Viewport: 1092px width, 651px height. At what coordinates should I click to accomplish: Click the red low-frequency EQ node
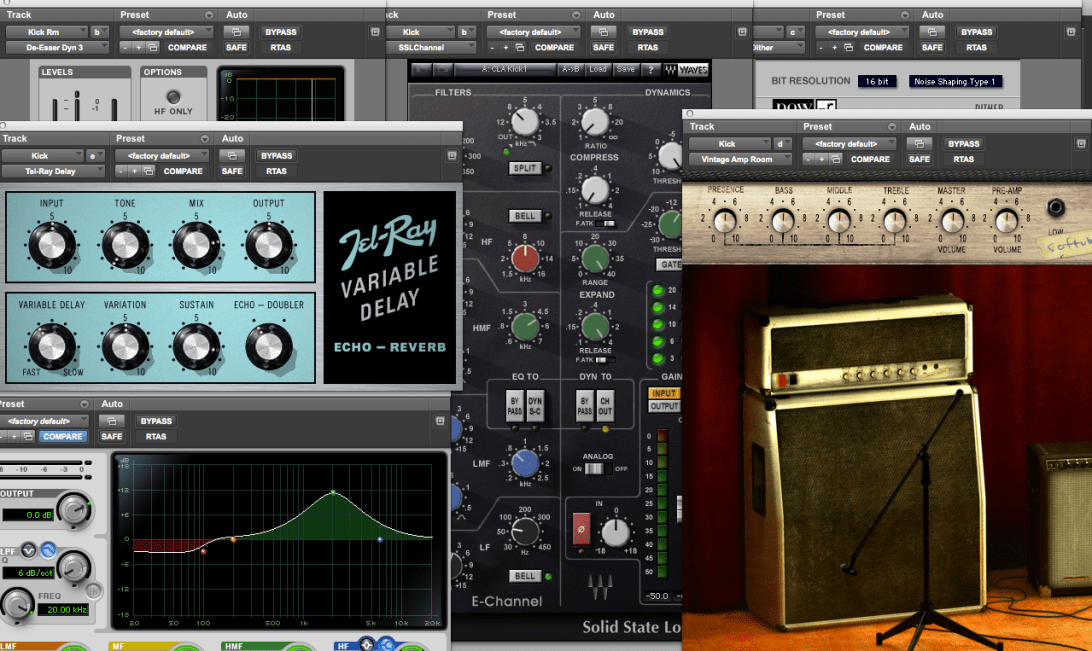204,550
